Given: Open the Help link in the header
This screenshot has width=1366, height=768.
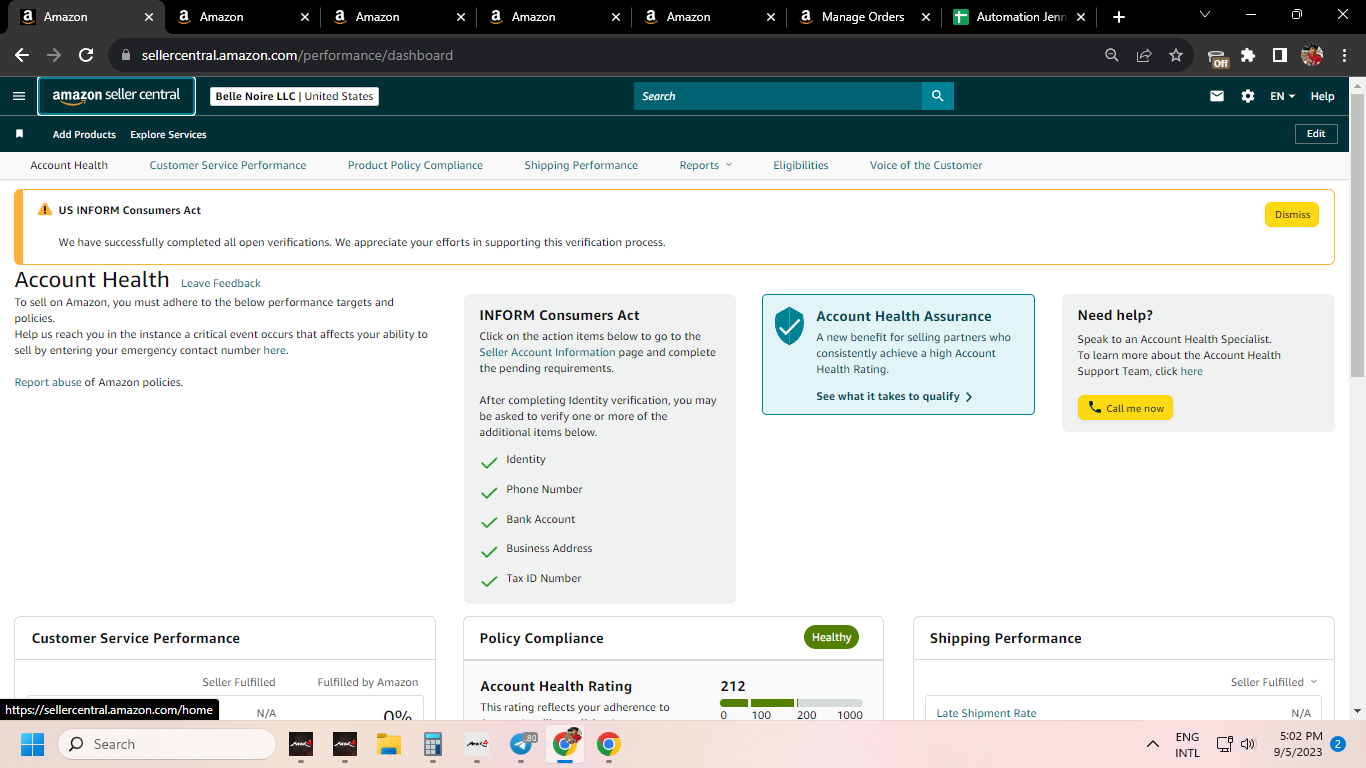Looking at the screenshot, I should click(1322, 96).
